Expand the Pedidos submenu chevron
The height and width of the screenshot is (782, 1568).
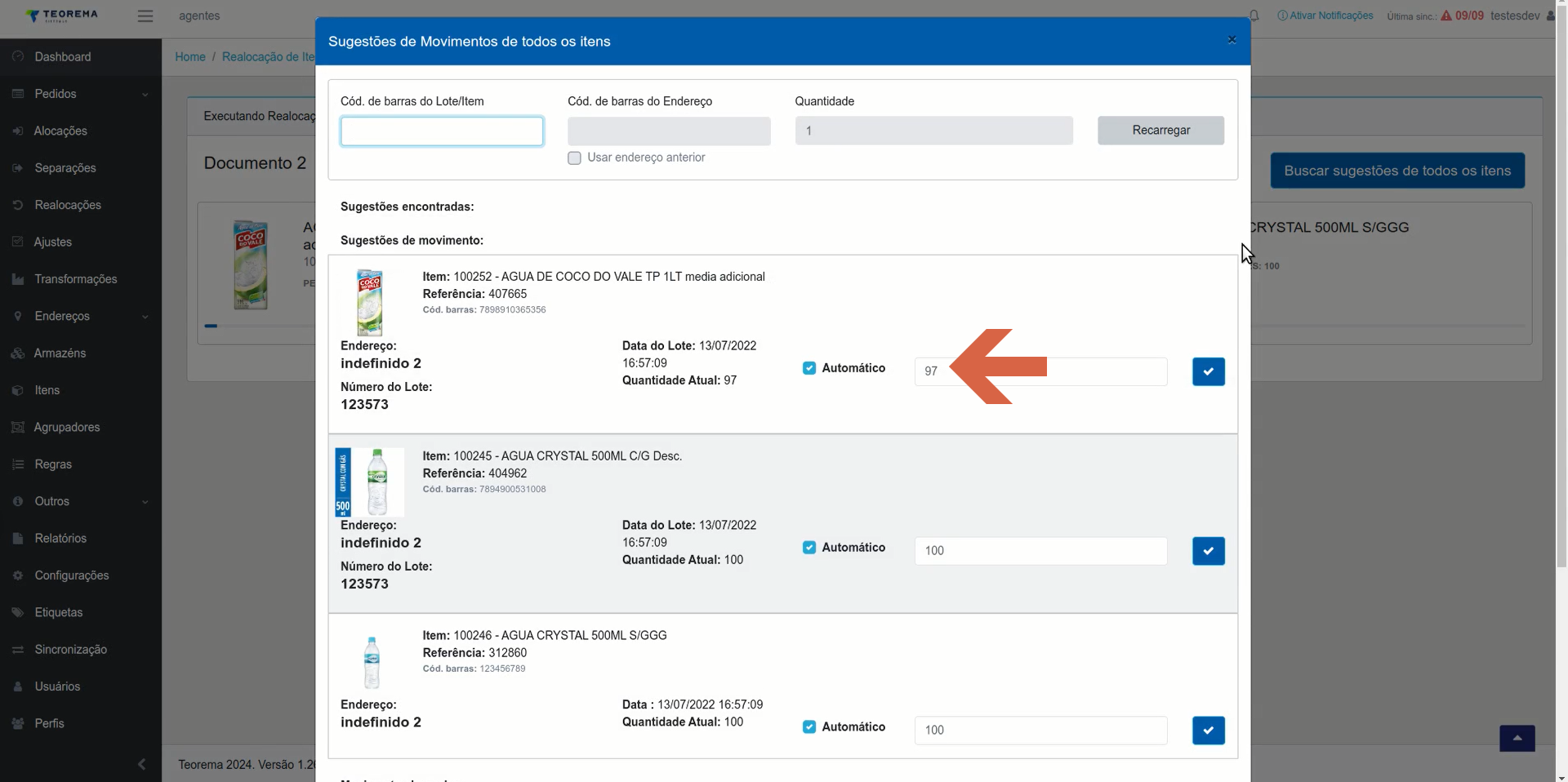click(145, 95)
